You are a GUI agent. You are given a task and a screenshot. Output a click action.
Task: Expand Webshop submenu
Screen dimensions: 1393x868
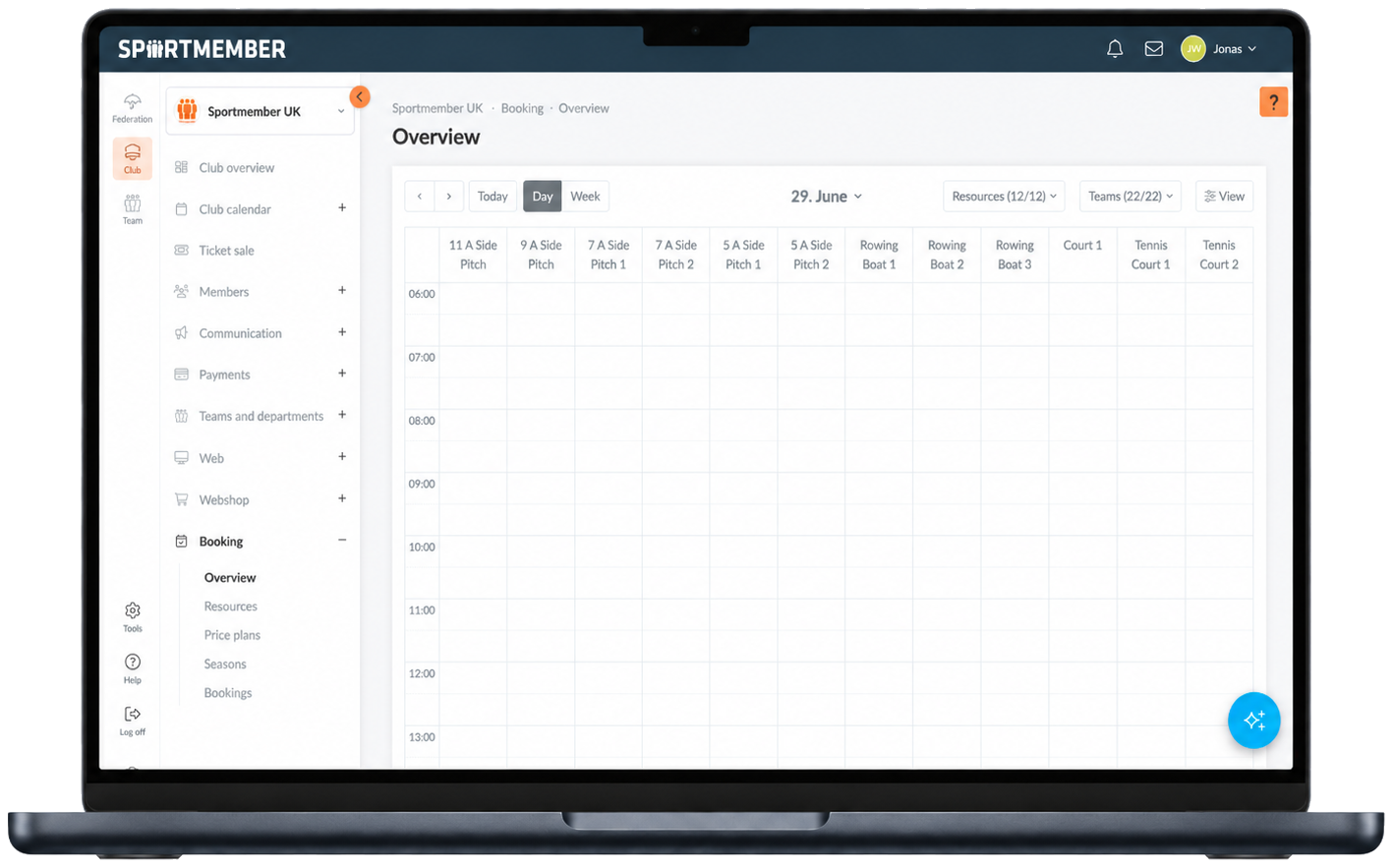tap(342, 498)
